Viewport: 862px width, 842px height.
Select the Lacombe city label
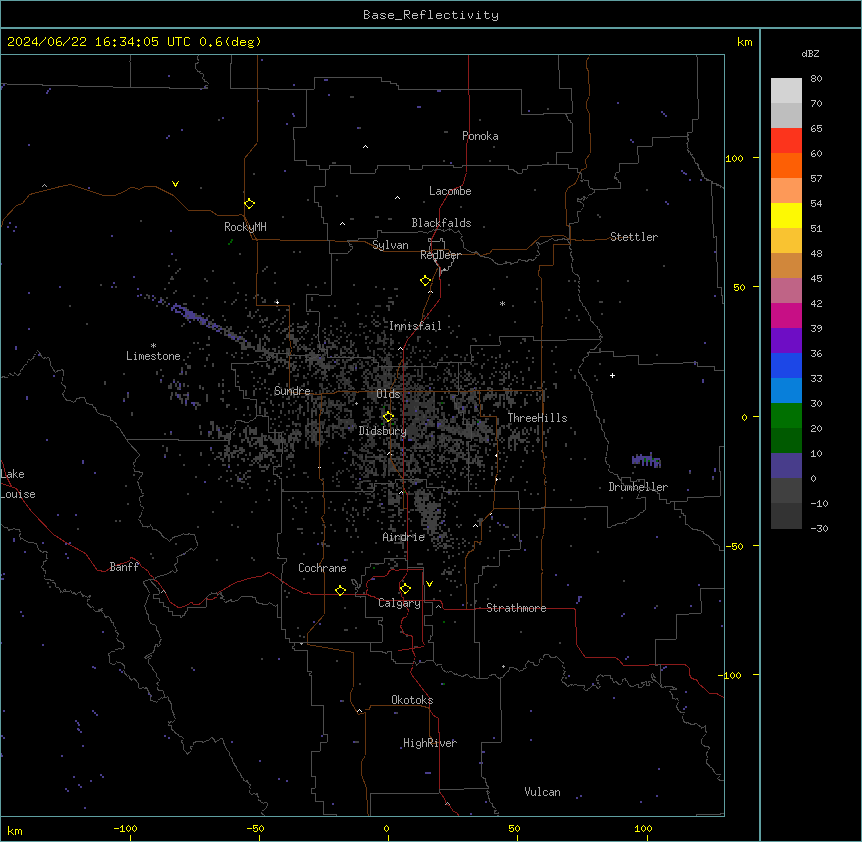point(450,191)
